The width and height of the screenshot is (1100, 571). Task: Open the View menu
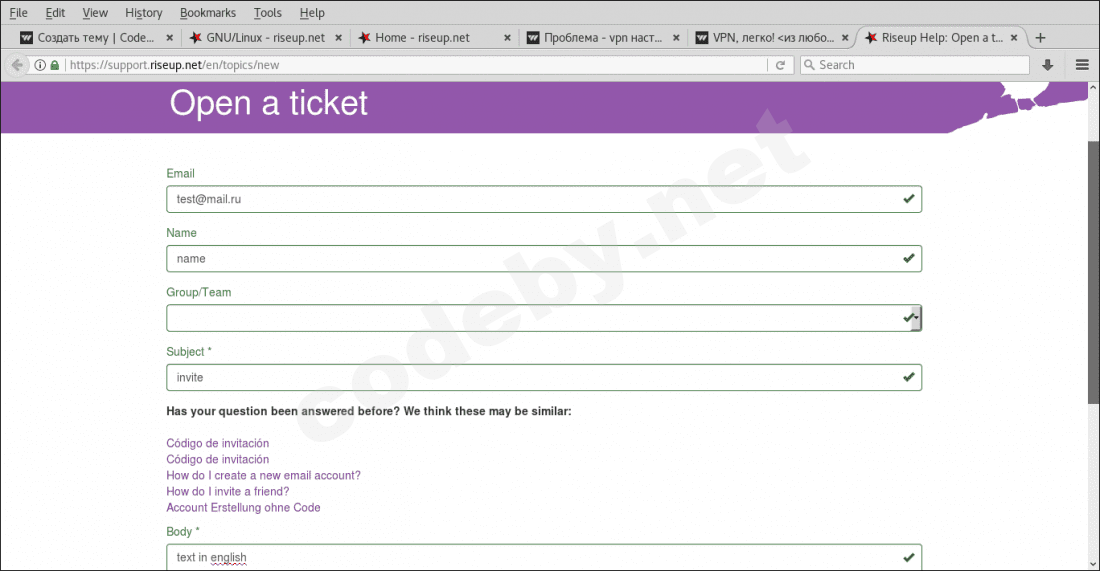pos(95,13)
